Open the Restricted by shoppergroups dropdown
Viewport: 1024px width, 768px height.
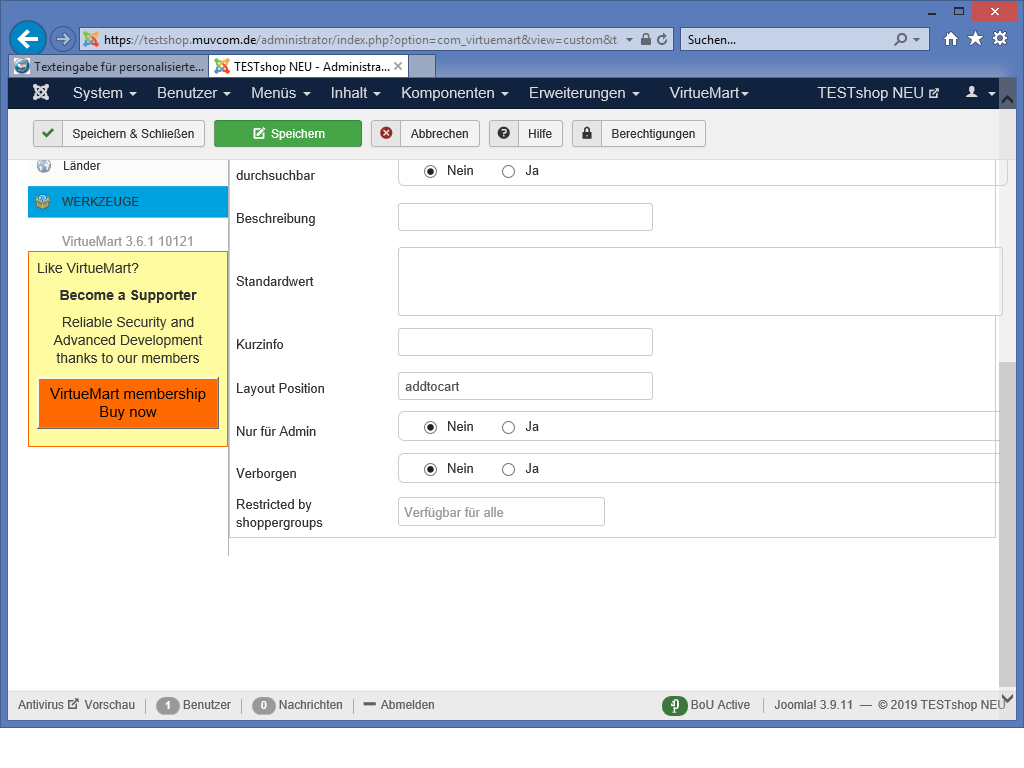501,512
